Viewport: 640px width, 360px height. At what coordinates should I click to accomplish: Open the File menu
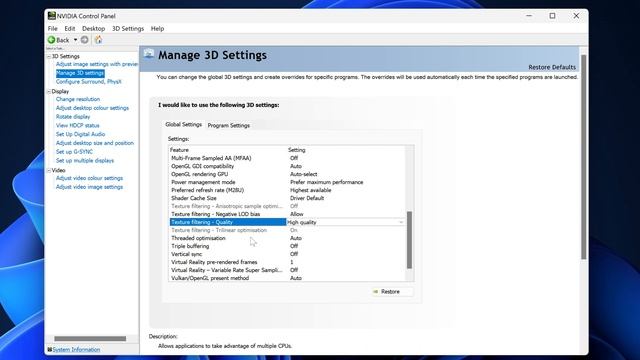pos(53,29)
